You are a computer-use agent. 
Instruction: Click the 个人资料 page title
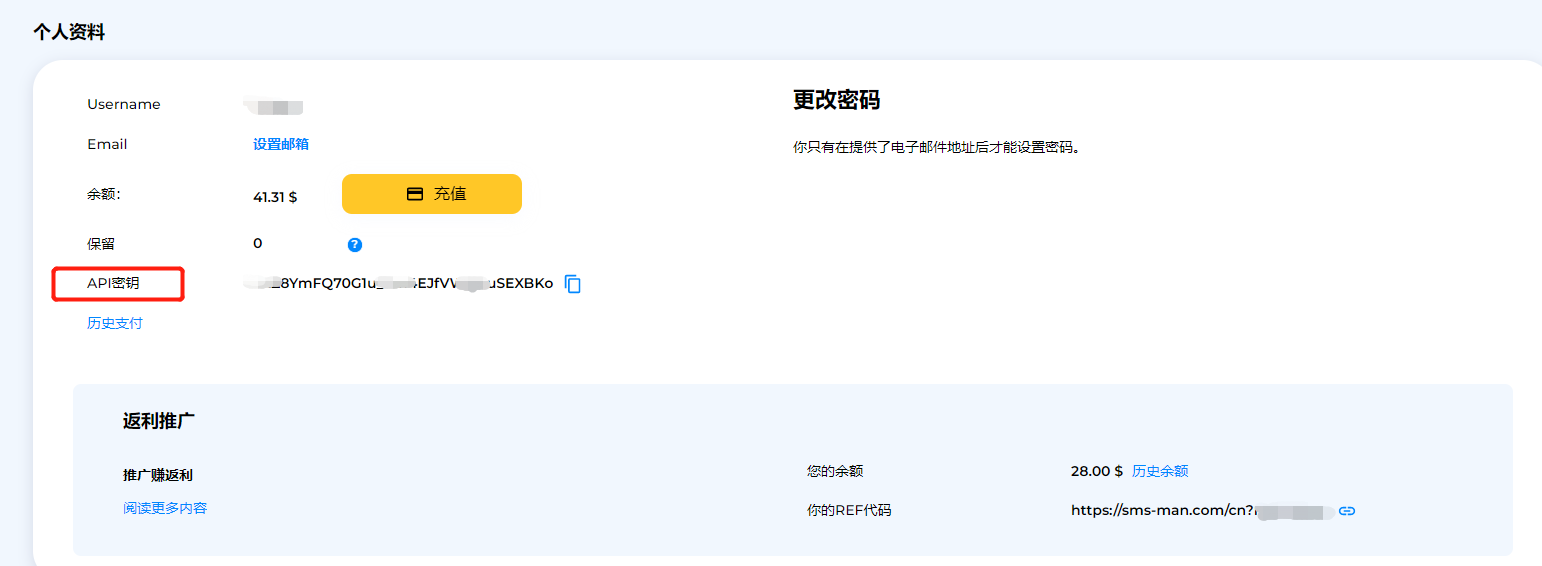[x=69, y=32]
